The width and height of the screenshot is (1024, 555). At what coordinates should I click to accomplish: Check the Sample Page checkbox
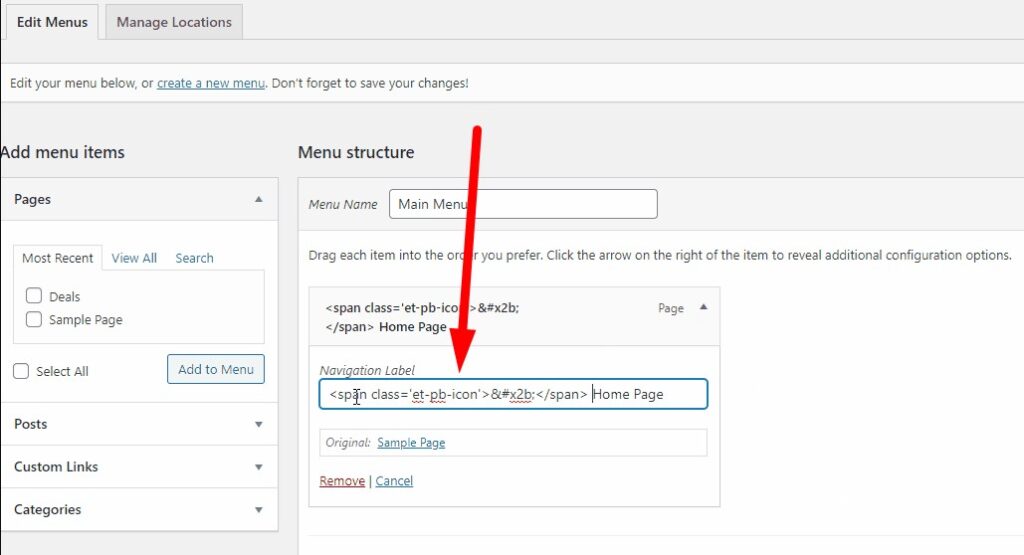coord(33,319)
